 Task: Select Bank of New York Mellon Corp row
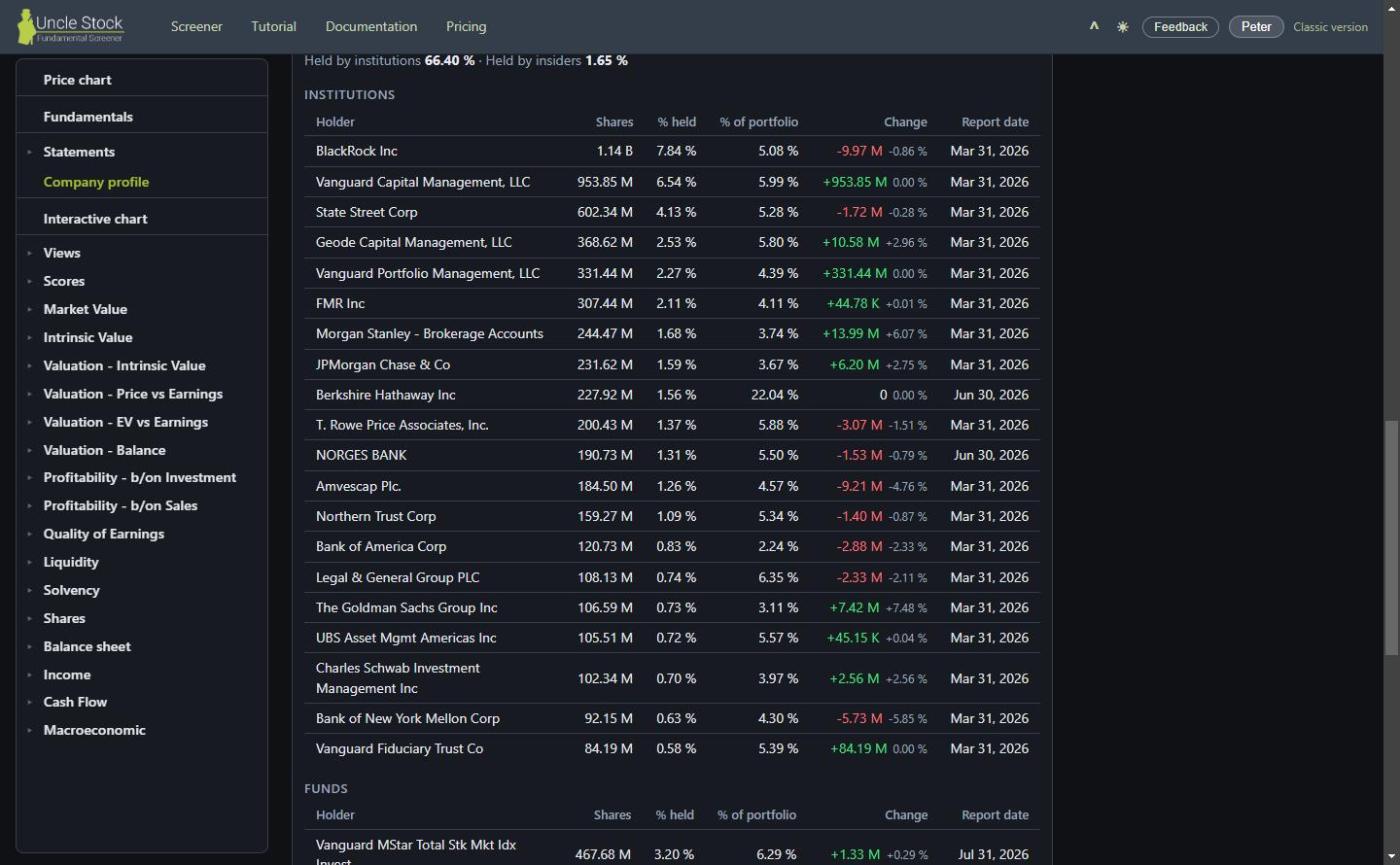672,718
